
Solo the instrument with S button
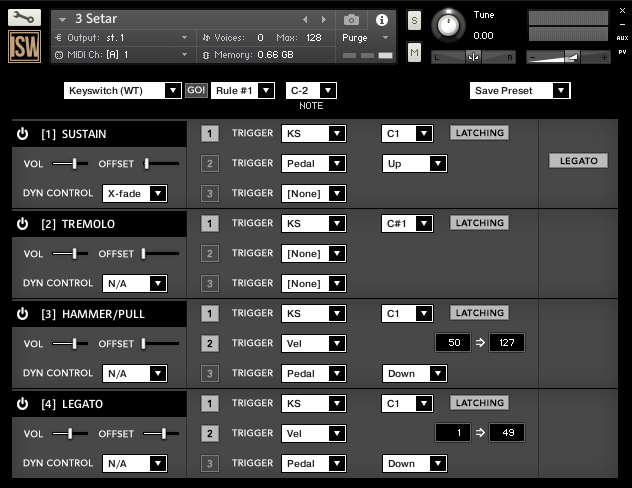click(x=414, y=21)
